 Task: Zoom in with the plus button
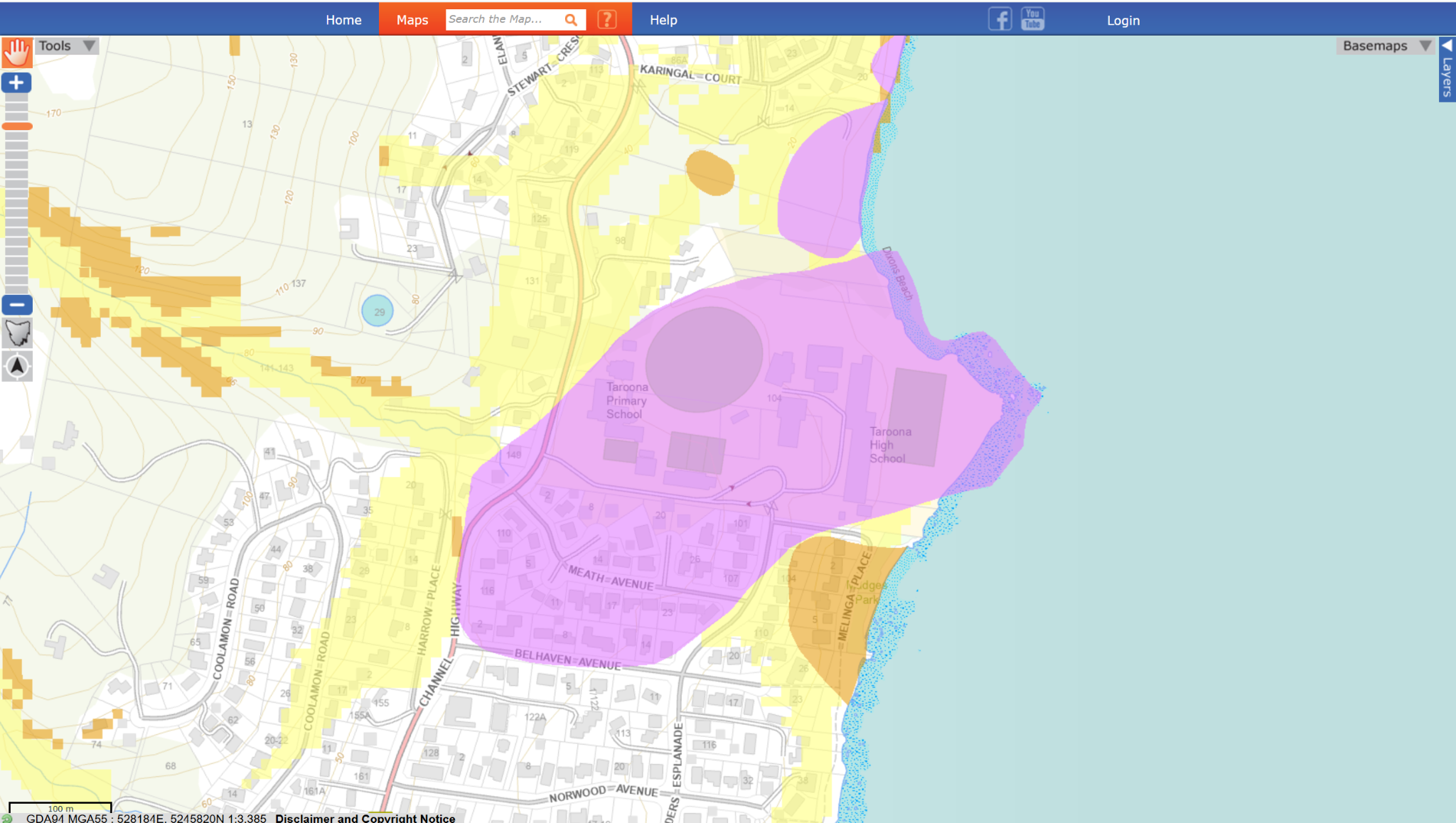coord(17,82)
